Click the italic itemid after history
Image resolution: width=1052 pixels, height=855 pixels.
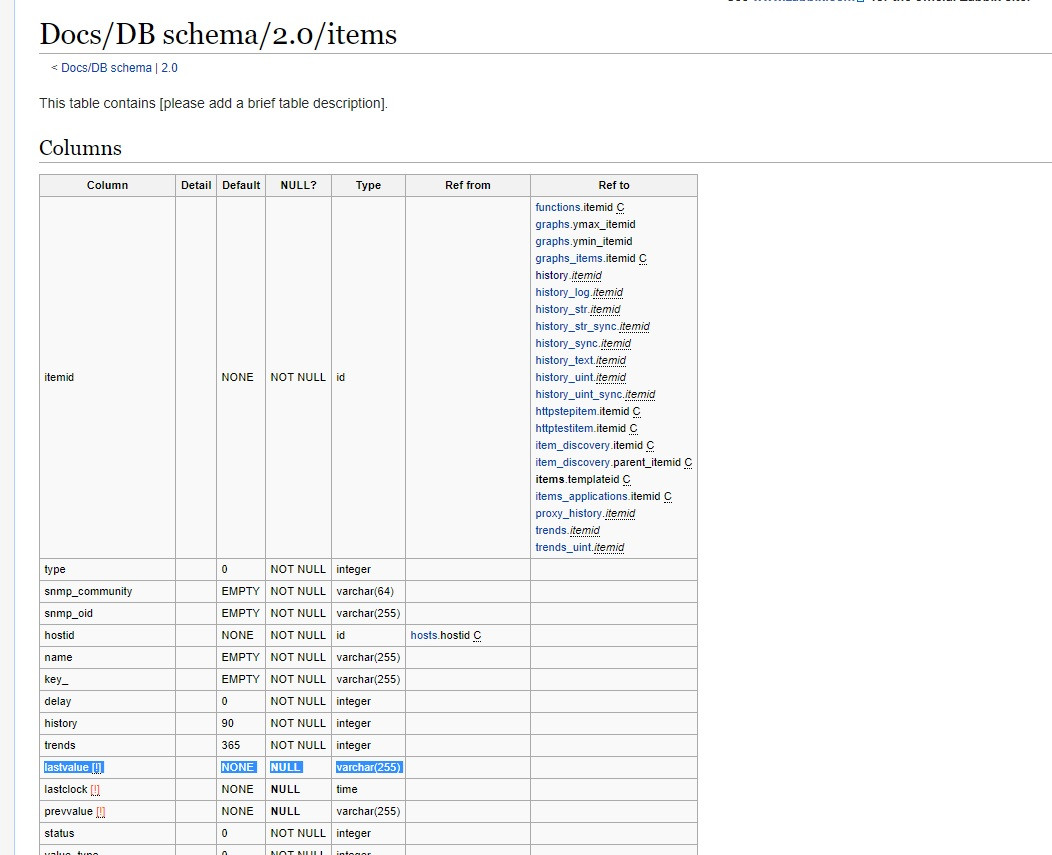(x=586, y=275)
